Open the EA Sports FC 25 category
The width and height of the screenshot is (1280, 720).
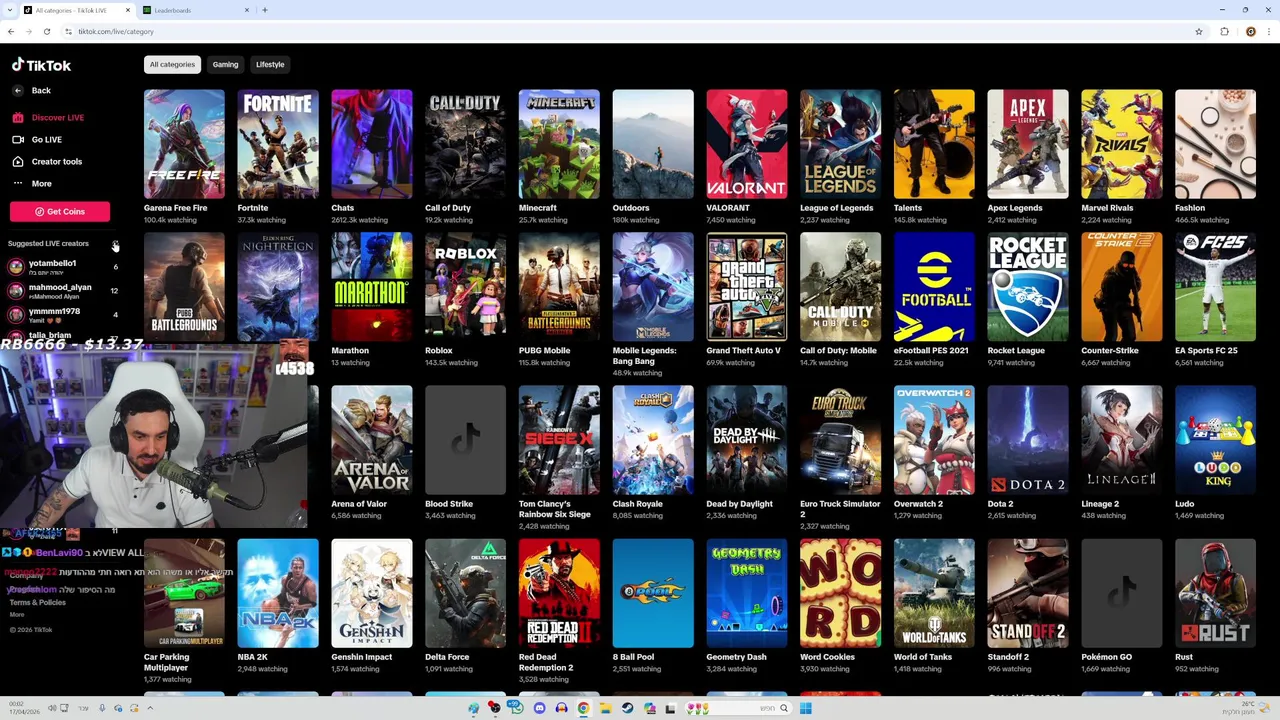click(1215, 287)
